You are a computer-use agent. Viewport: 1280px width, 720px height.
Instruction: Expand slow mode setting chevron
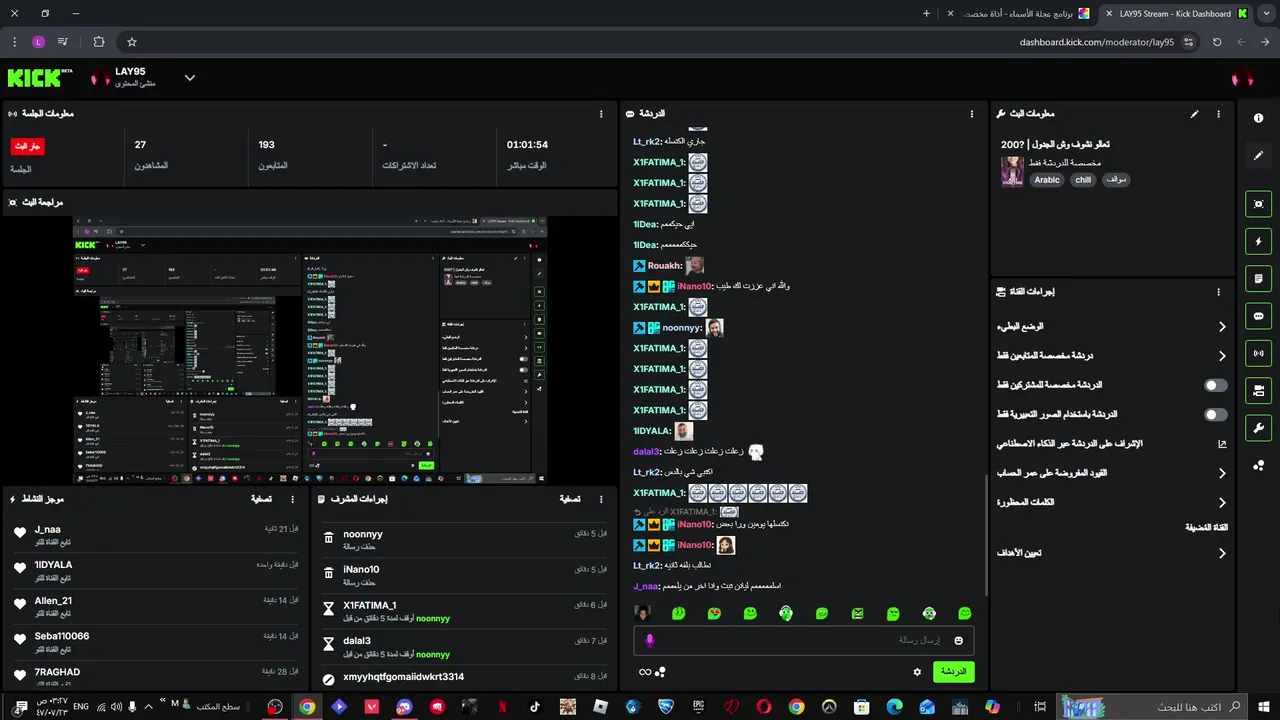pos(1222,326)
